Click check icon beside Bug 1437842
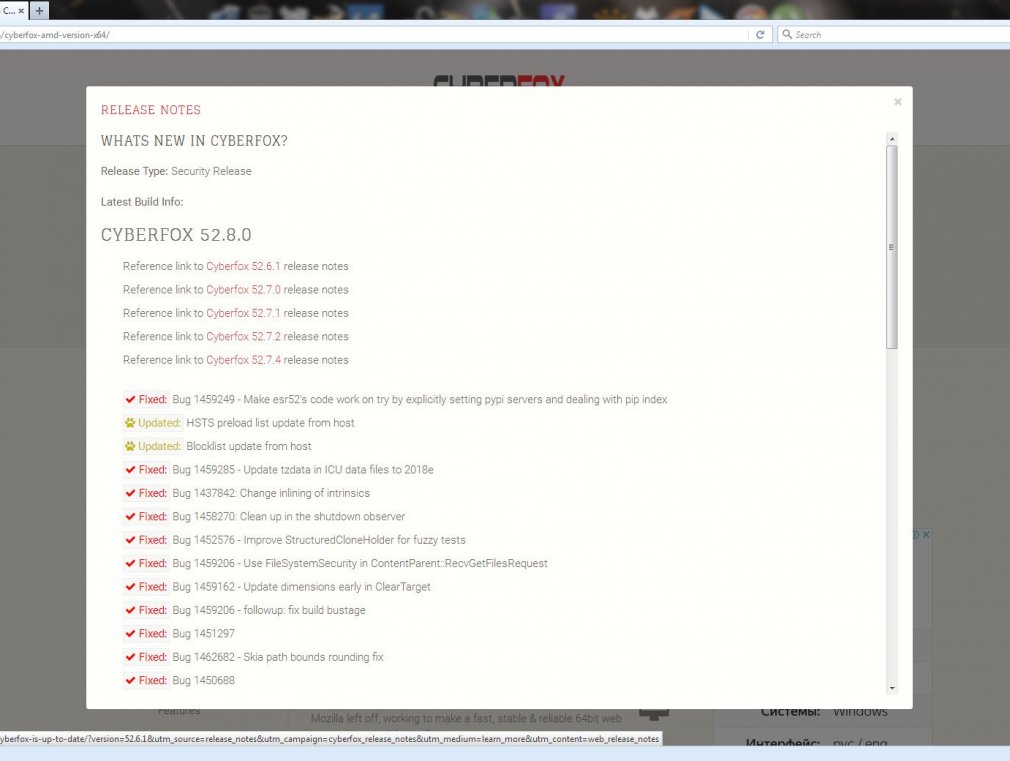 pos(130,493)
